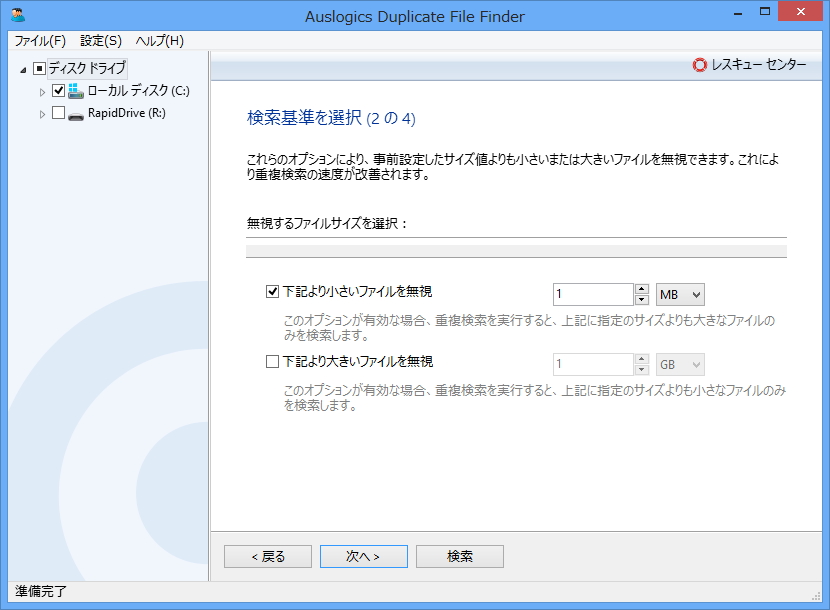Start scanning with the 検索 button

(460, 556)
